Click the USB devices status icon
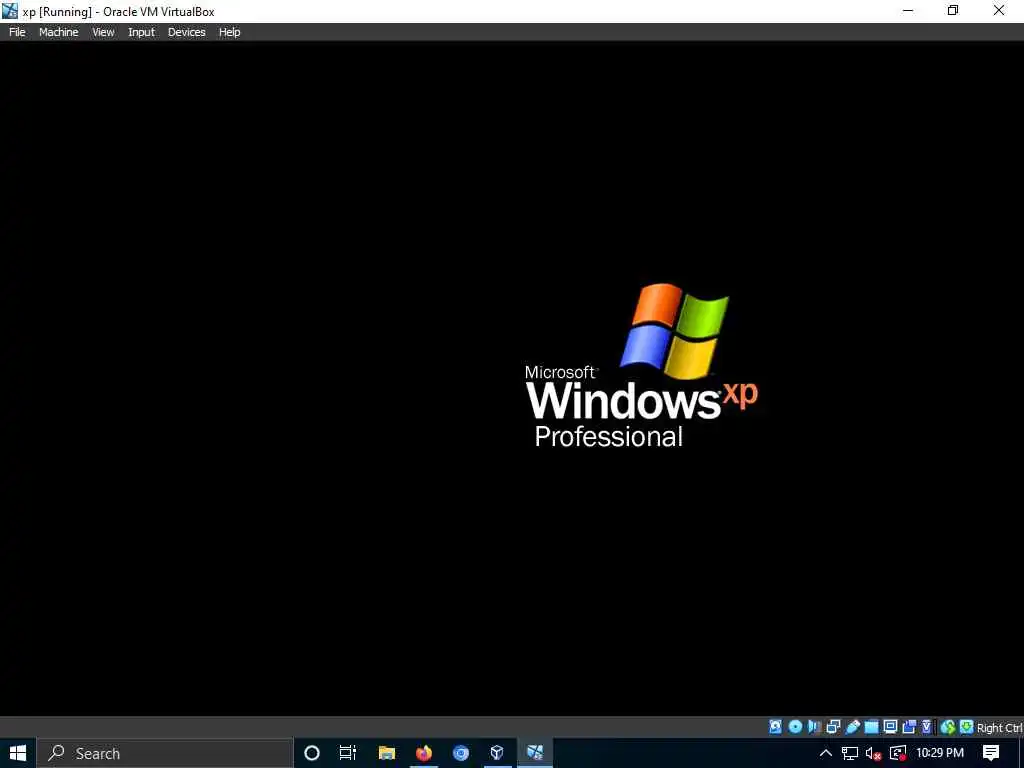Screen dimensions: 1024x768 click(852, 727)
